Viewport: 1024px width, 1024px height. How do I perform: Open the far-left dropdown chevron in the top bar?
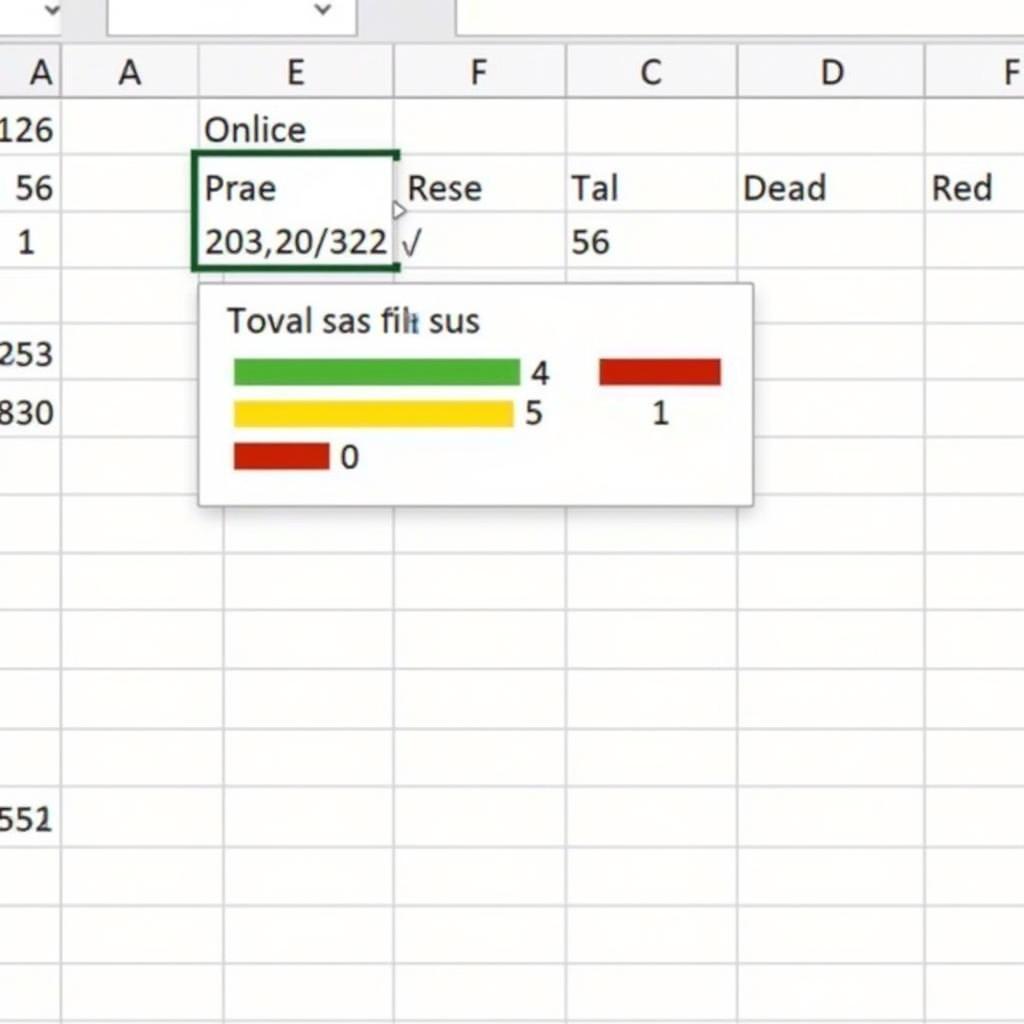point(49,10)
